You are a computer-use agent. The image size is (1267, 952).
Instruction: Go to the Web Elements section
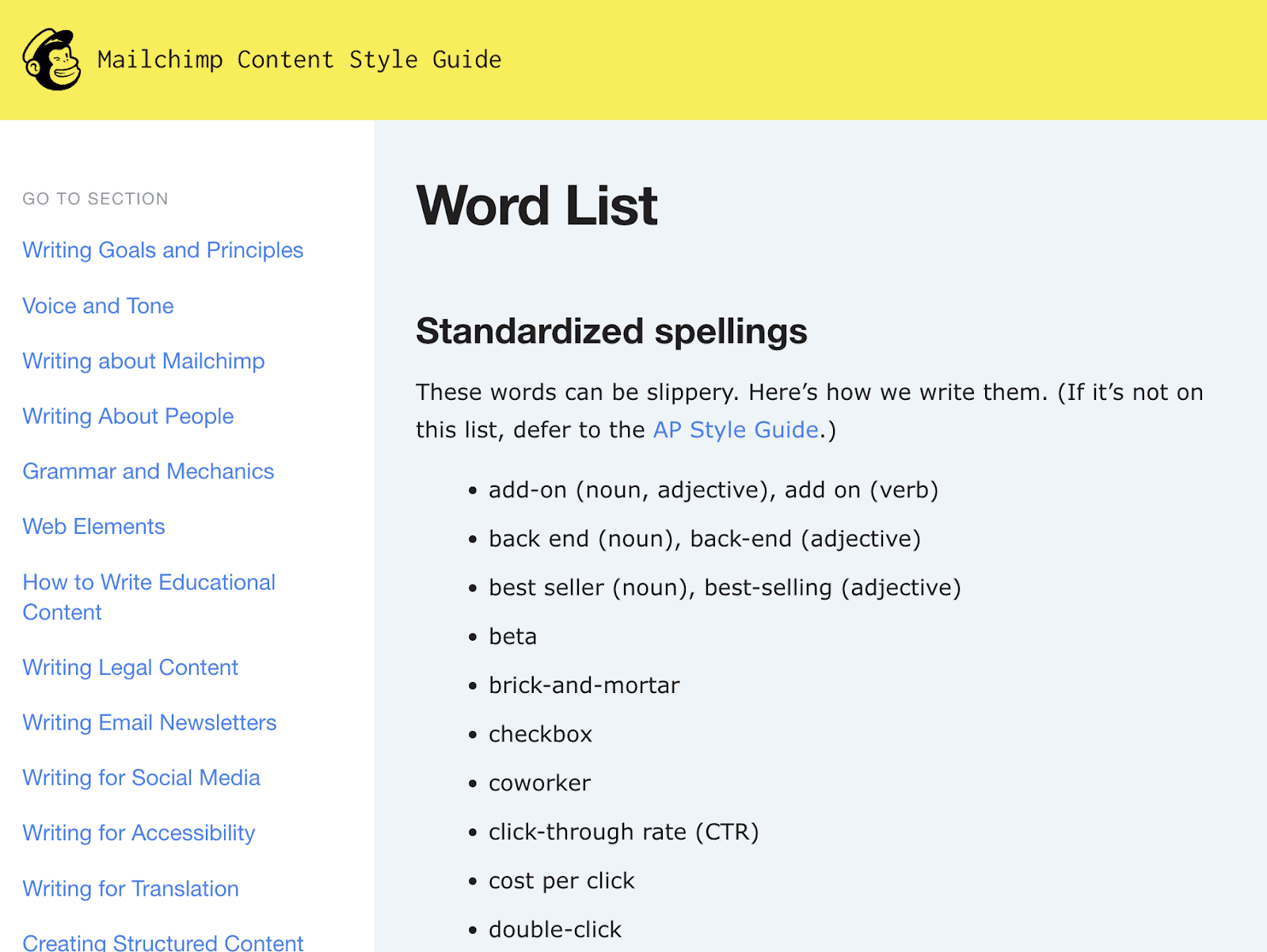(x=94, y=527)
